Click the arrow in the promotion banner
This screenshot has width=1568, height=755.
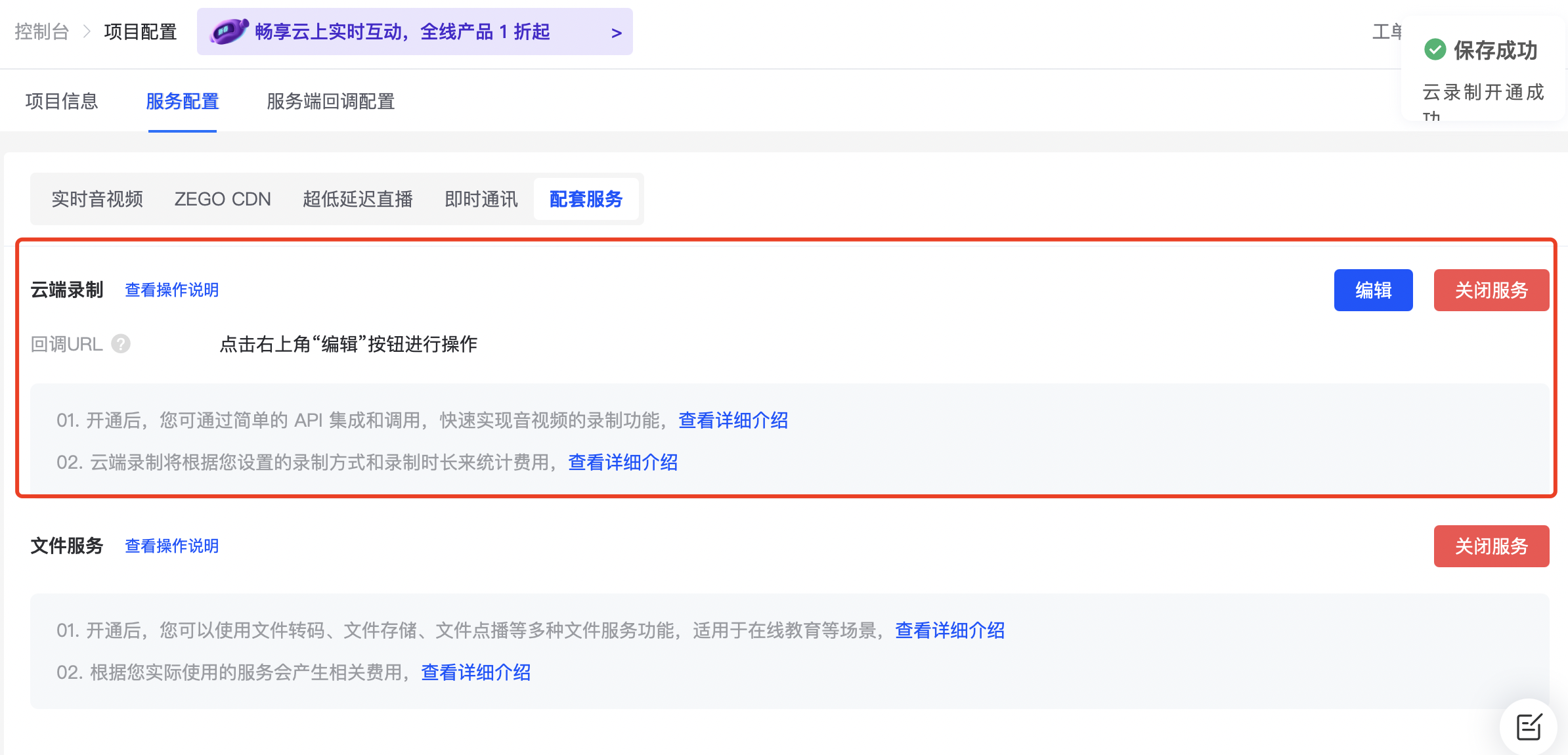point(615,32)
